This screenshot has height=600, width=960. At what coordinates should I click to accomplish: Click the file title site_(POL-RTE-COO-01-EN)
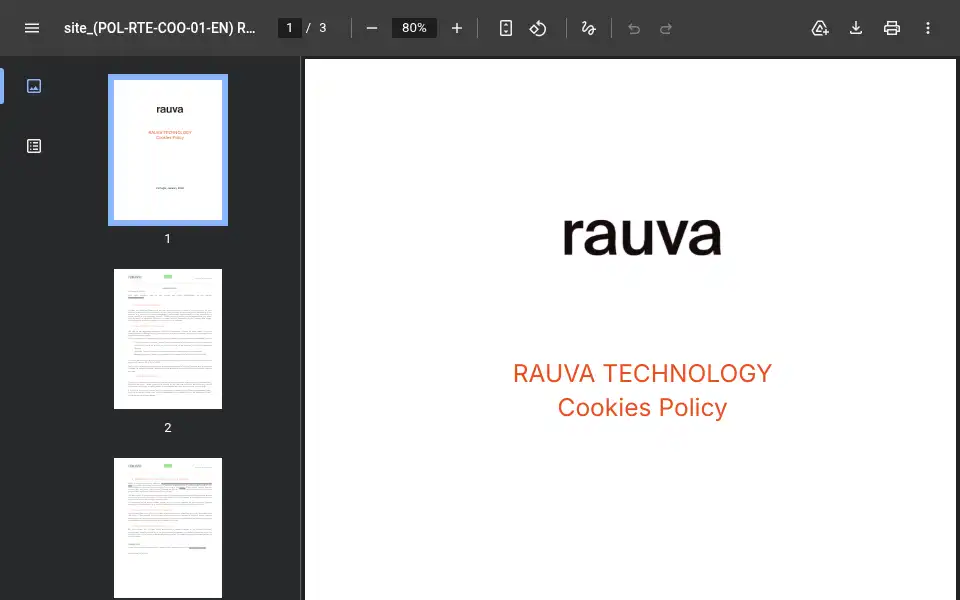(x=160, y=28)
